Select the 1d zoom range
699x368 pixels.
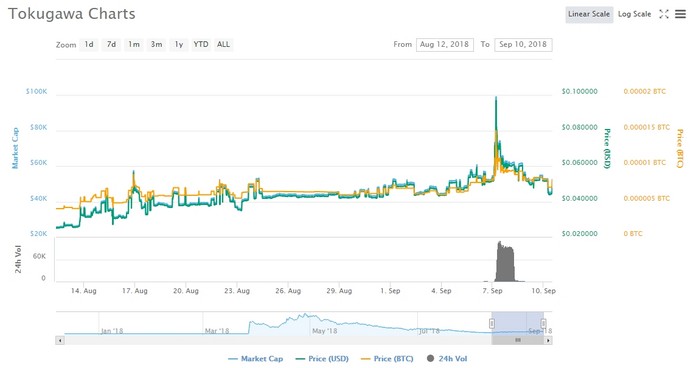89,45
